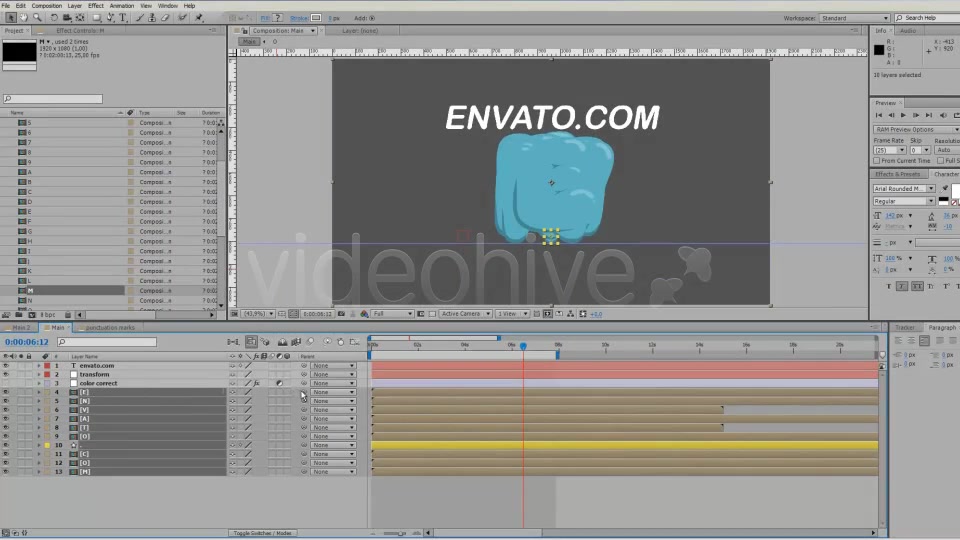
Task: Open the Workspace Standard dropdown
Action: pos(854,18)
